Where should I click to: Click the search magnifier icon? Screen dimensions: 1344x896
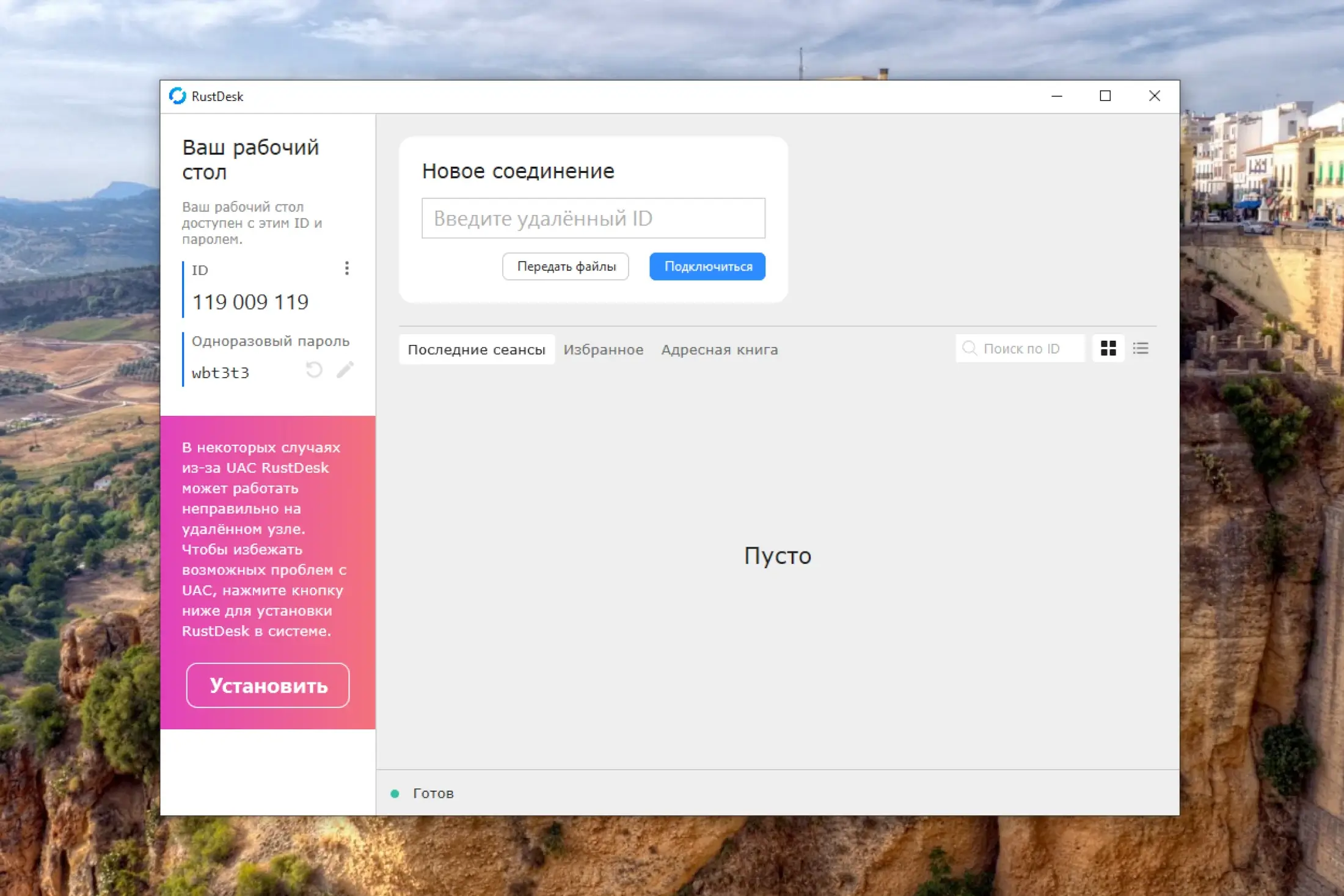click(x=970, y=348)
